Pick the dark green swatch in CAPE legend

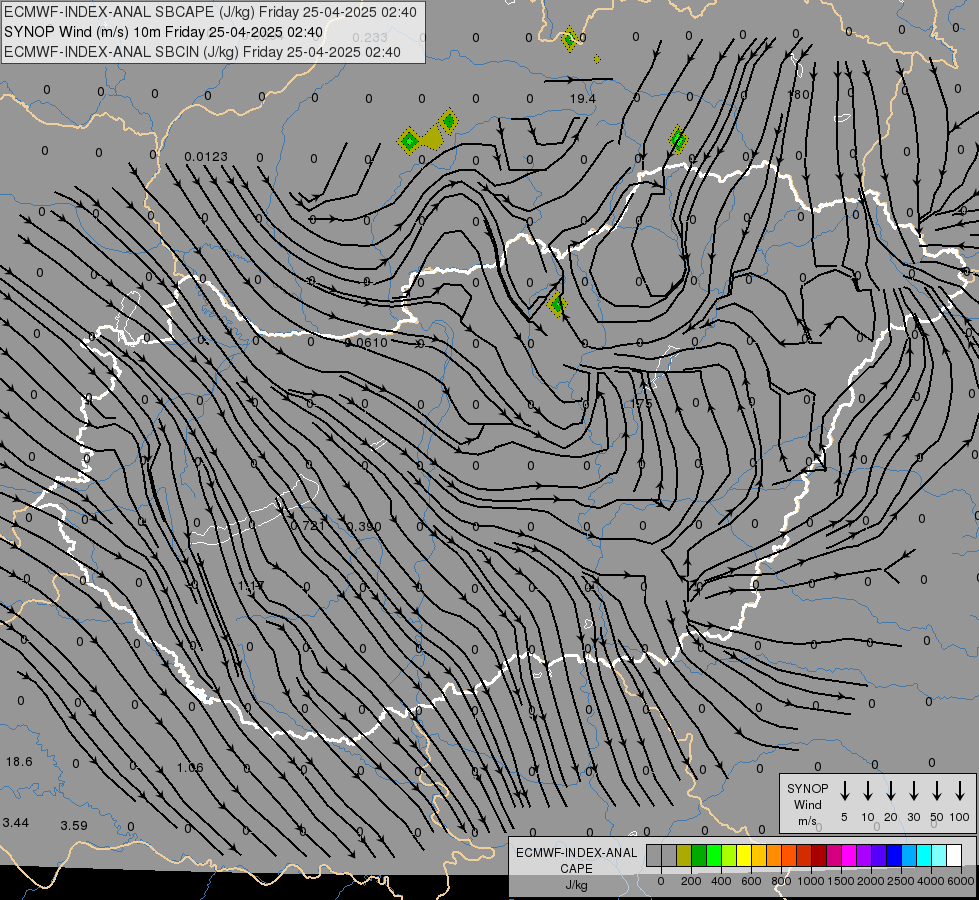699,855
